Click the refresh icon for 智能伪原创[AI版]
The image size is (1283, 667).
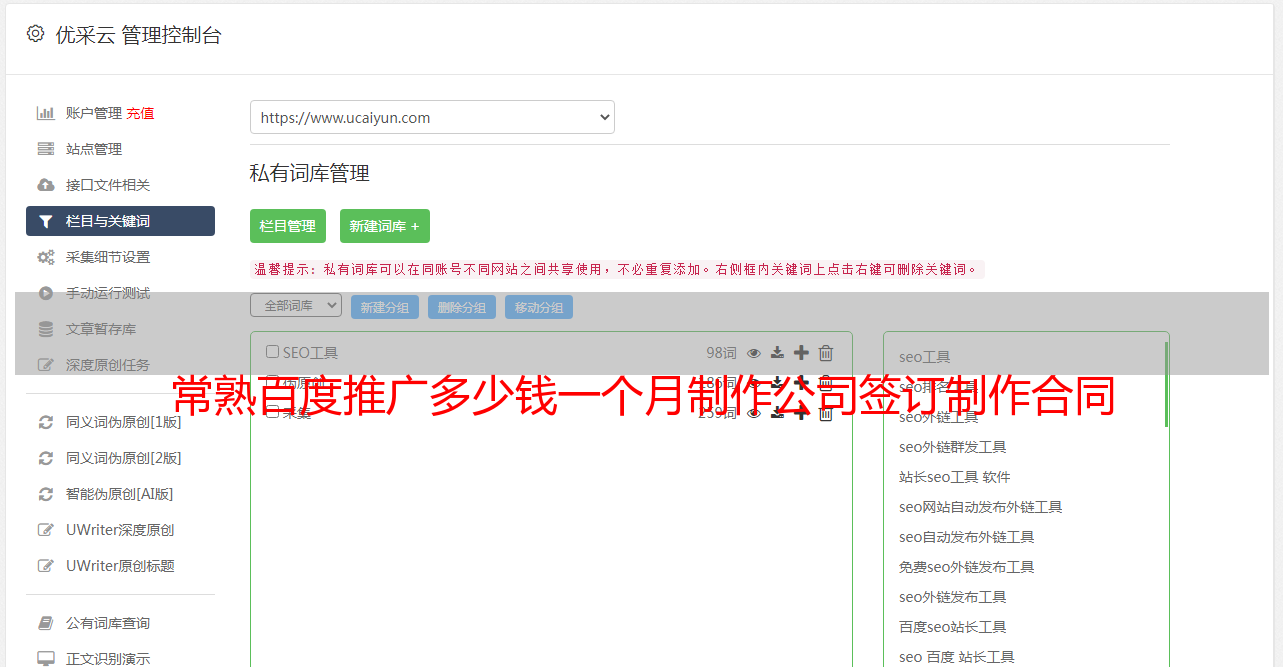[46, 494]
